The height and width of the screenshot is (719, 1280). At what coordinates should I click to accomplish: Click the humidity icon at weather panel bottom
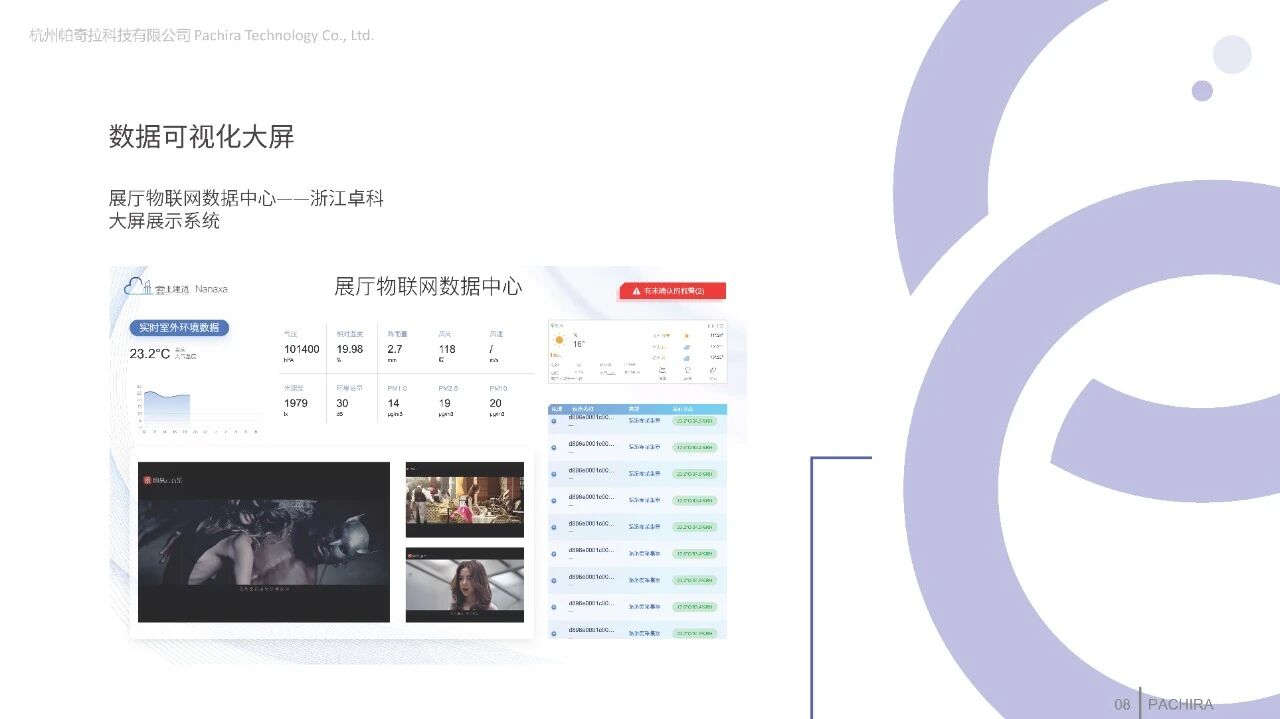[x=687, y=370]
